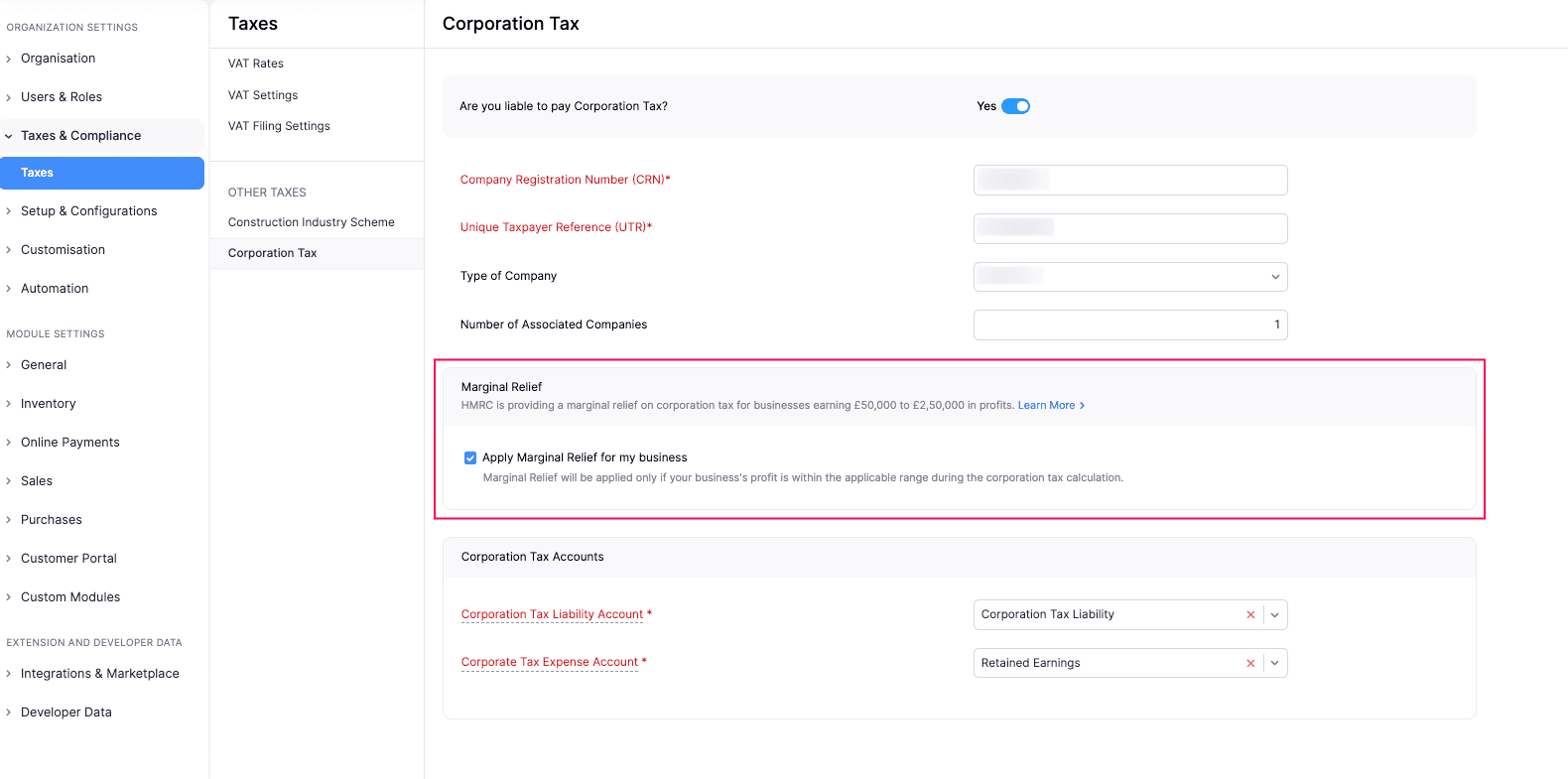Open the Learn More link

click(1046, 406)
